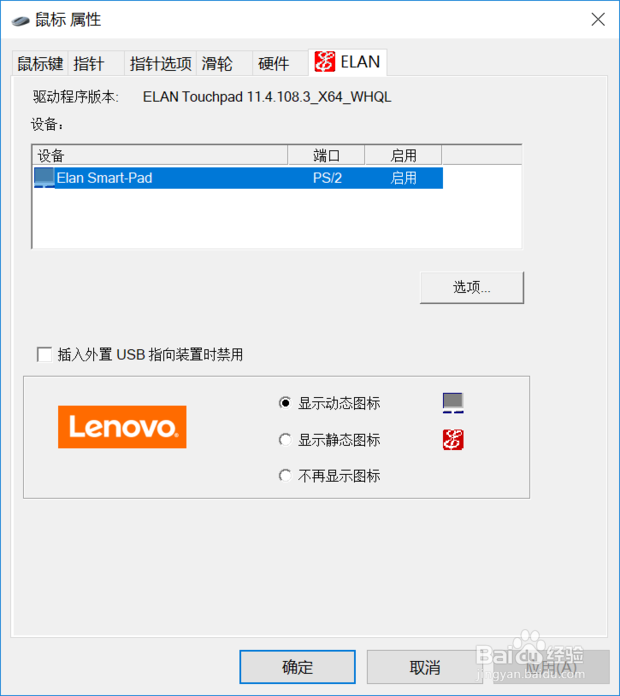The width and height of the screenshot is (620, 696).
Task: Click the 端口 column header
Action: (x=326, y=155)
